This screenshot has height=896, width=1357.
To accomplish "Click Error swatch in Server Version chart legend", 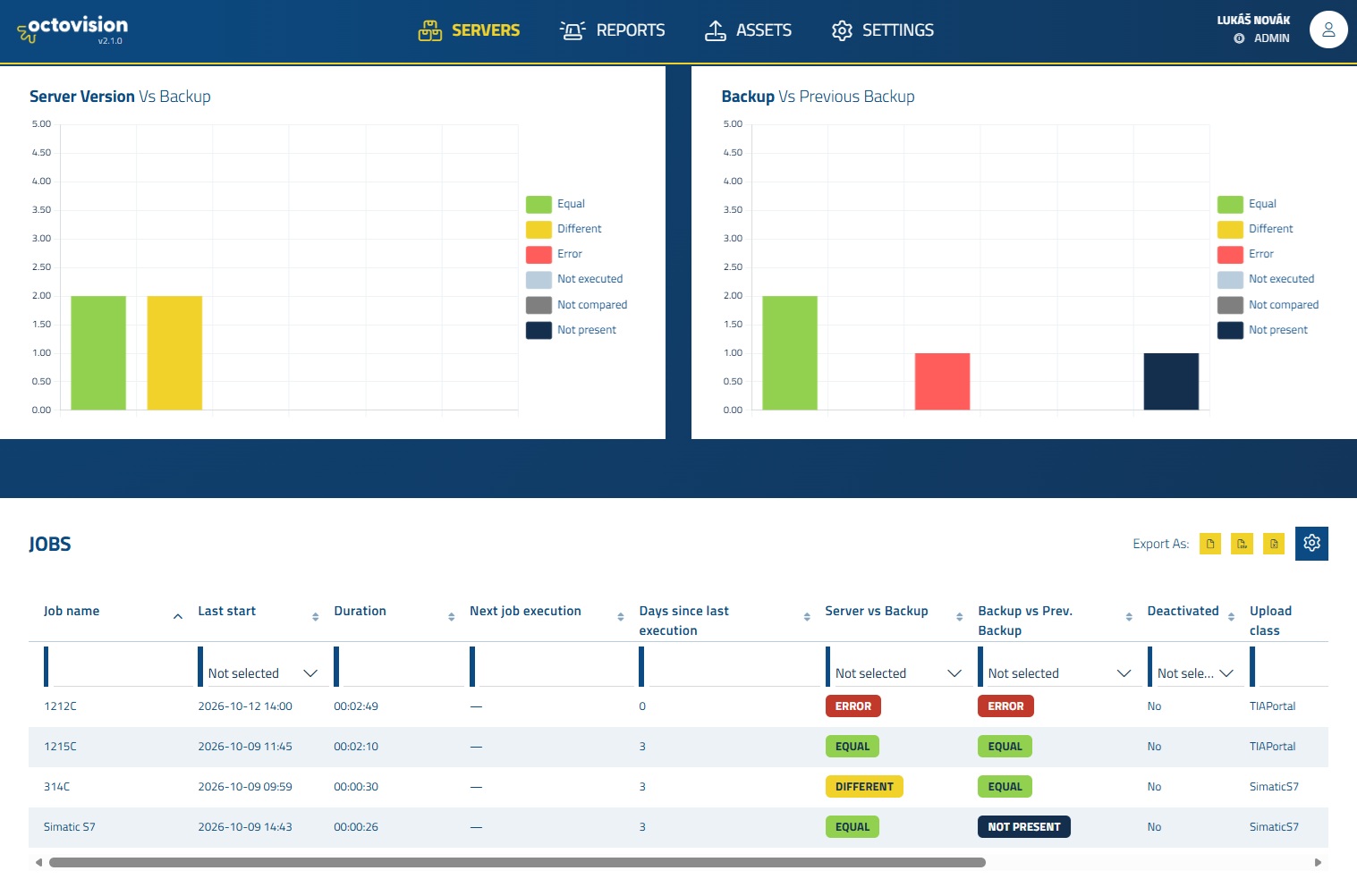I will [539, 254].
